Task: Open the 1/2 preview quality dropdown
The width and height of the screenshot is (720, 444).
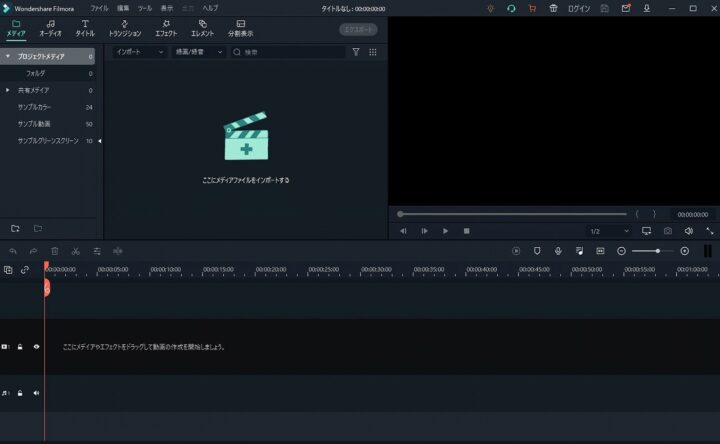Action: (608, 231)
